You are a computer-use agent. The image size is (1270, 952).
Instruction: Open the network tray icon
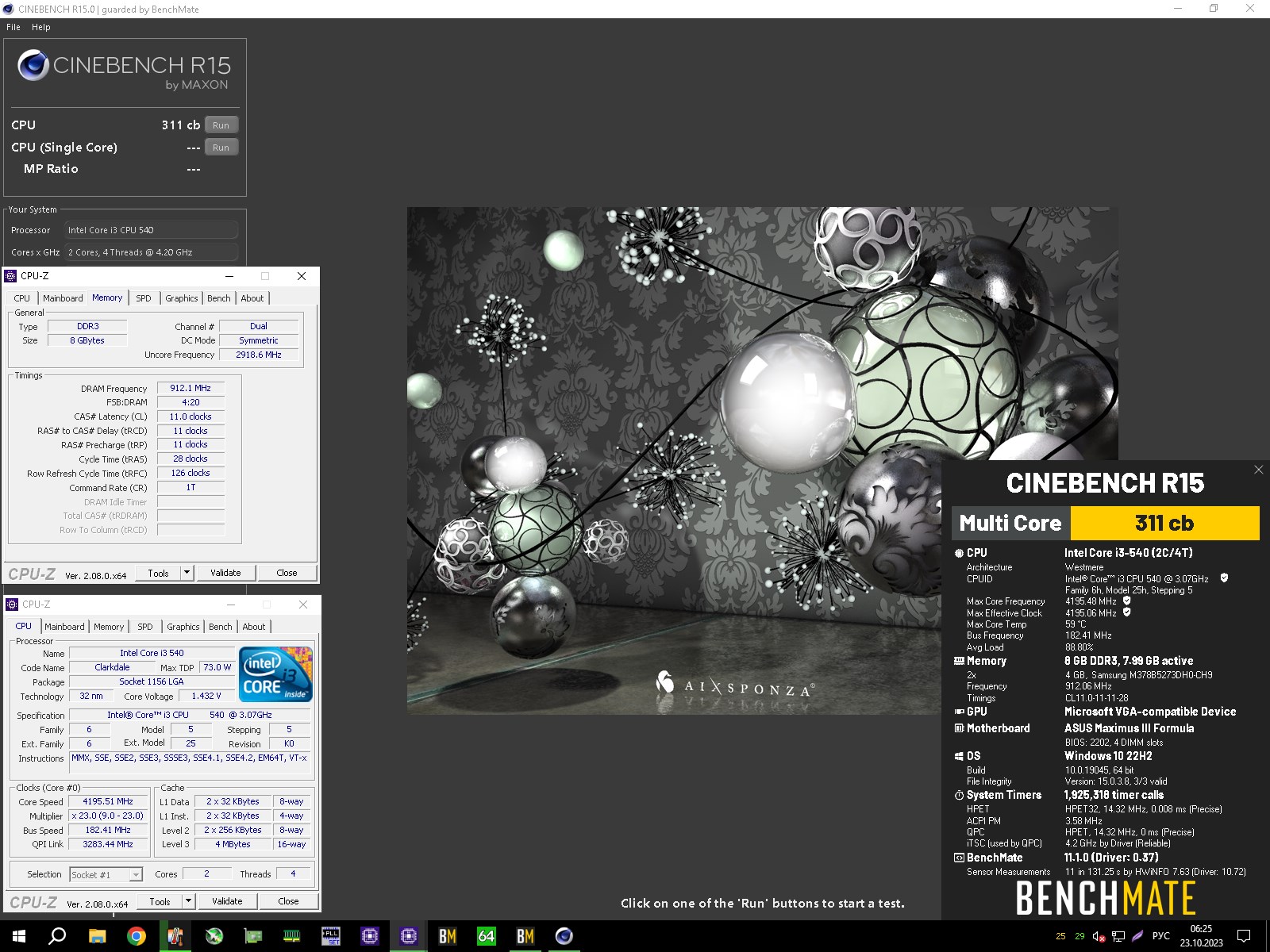pyautogui.click(x=1118, y=936)
